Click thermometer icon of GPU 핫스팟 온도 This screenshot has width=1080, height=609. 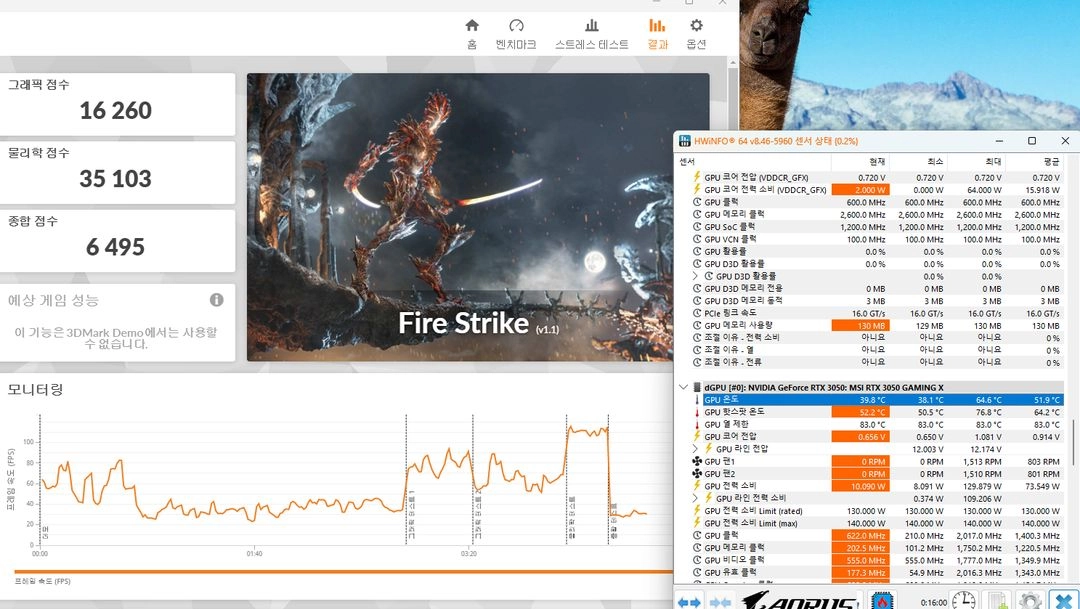pyautogui.click(x=697, y=412)
